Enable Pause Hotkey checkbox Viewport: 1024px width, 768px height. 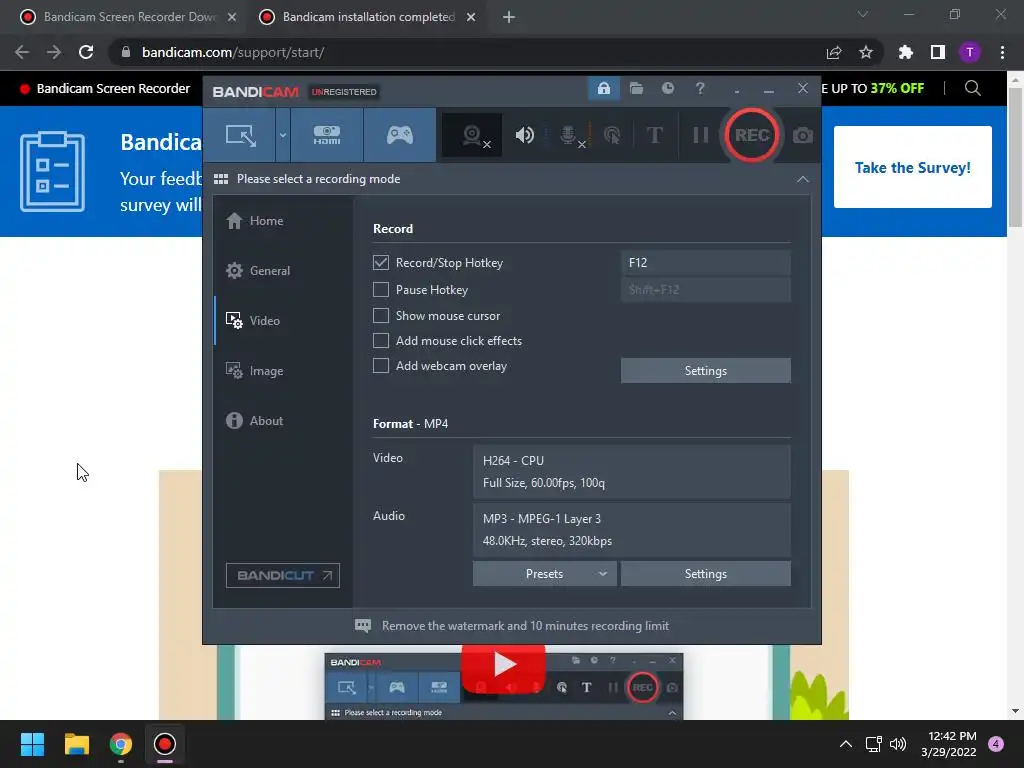point(381,289)
